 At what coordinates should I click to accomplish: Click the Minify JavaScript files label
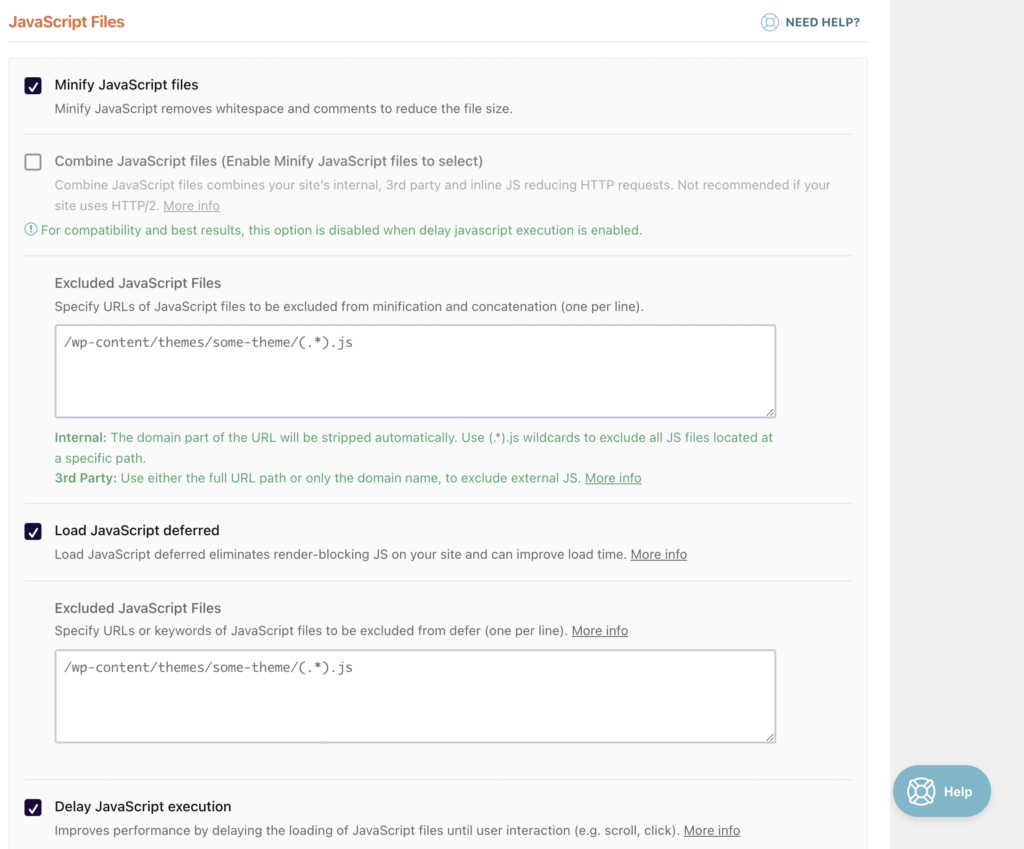(x=127, y=85)
